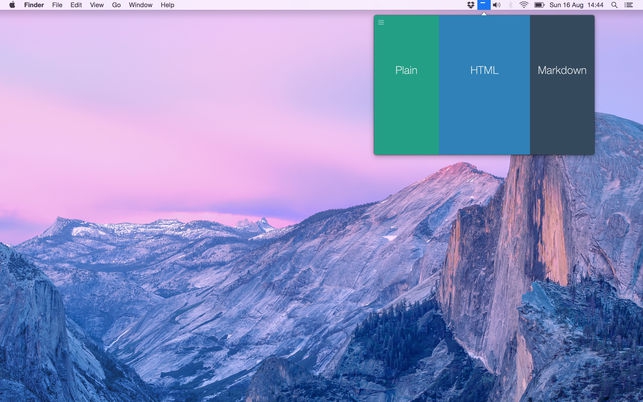Viewport: 643px width, 402px height.
Task: Open the Dropbox menu bar icon
Action: (471, 5)
